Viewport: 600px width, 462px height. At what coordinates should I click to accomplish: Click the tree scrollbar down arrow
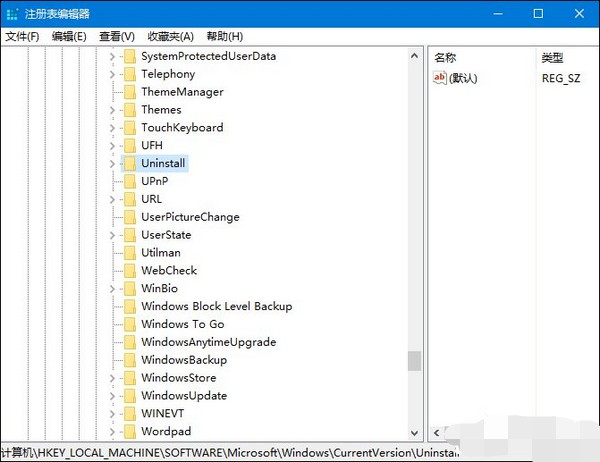[414, 433]
